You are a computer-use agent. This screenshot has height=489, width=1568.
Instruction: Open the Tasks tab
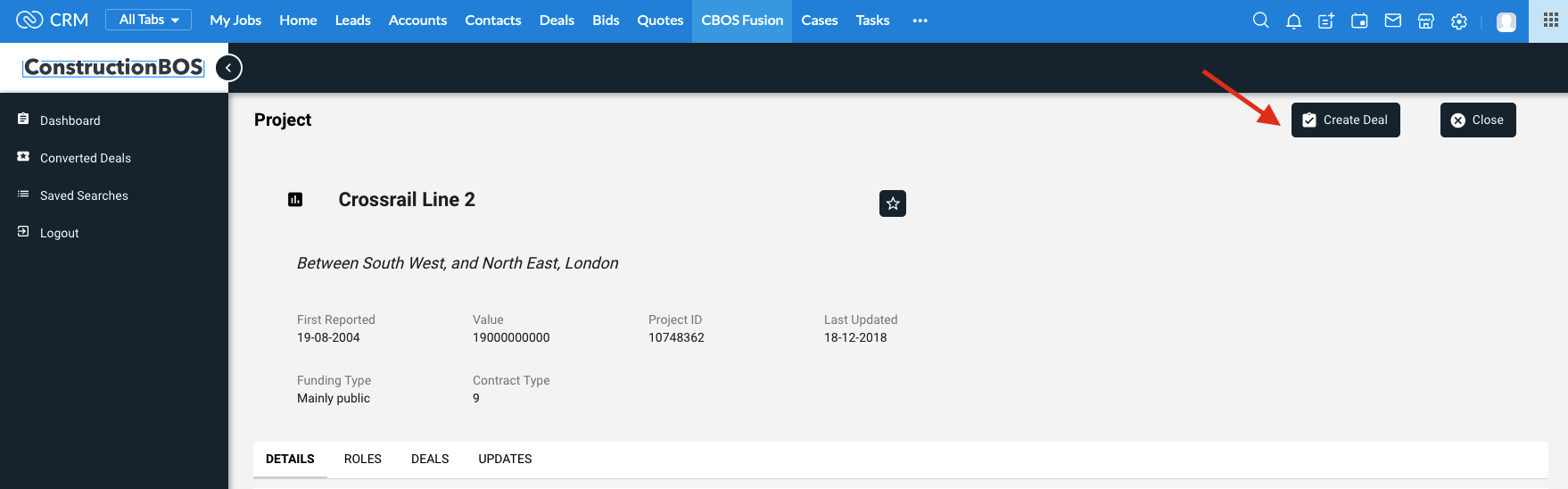click(x=873, y=20)
